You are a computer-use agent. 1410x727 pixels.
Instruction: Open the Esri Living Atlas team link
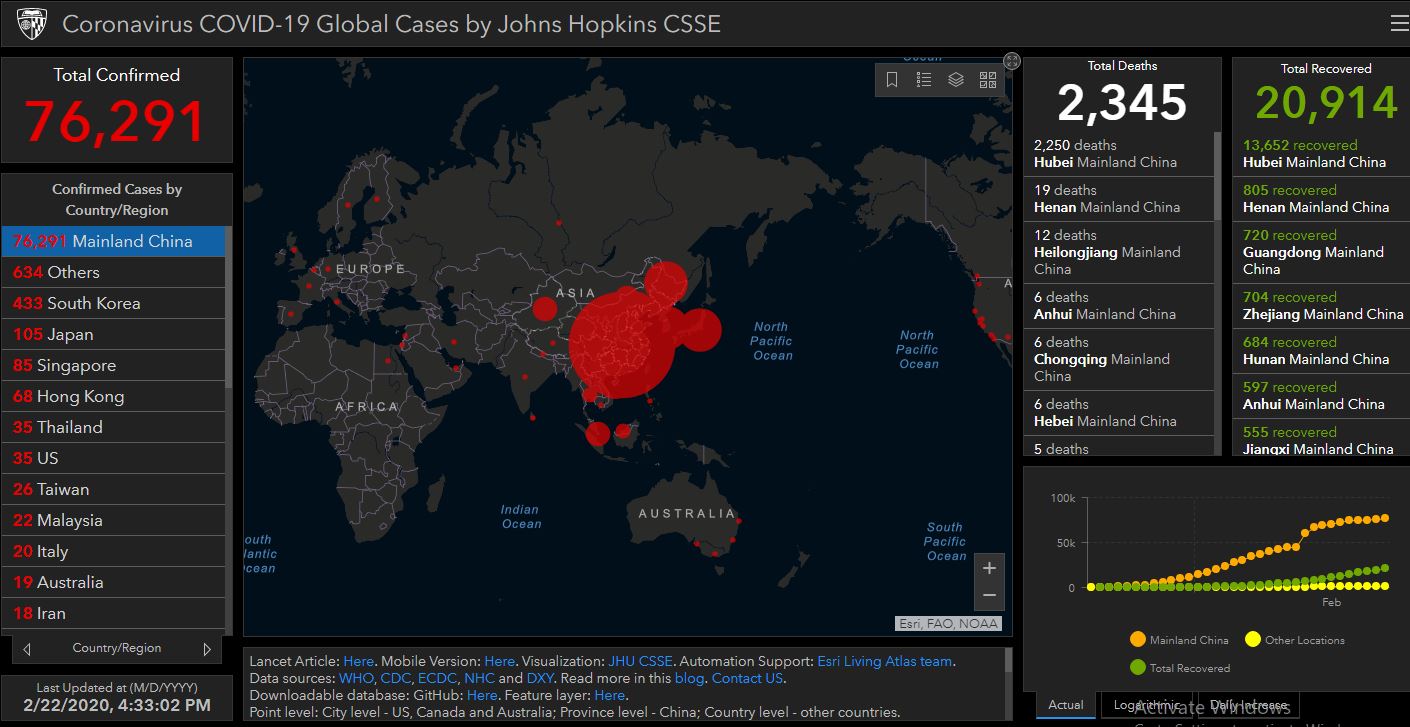(x=885, y=661)
